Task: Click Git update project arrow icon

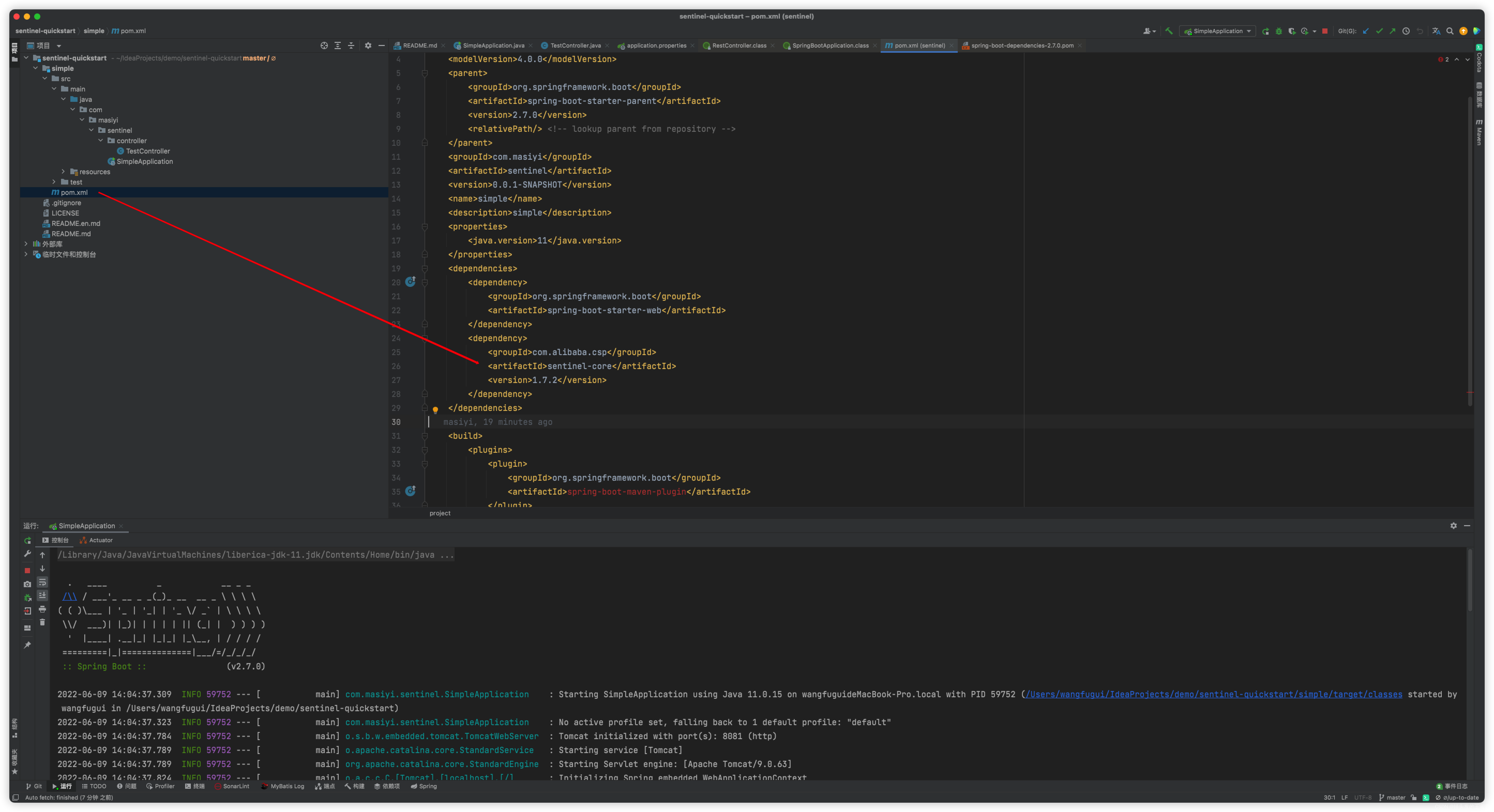Action: [x=1366, y=31]
